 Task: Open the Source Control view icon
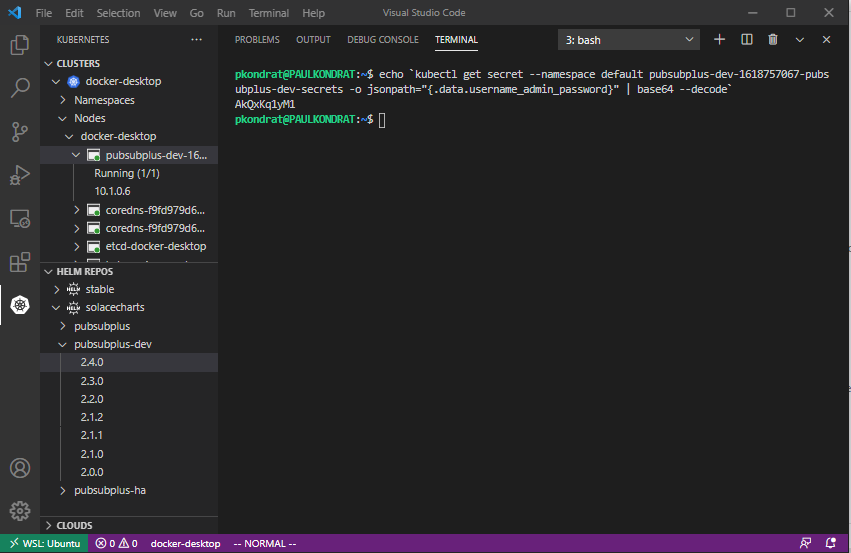[x=19, y=131]
